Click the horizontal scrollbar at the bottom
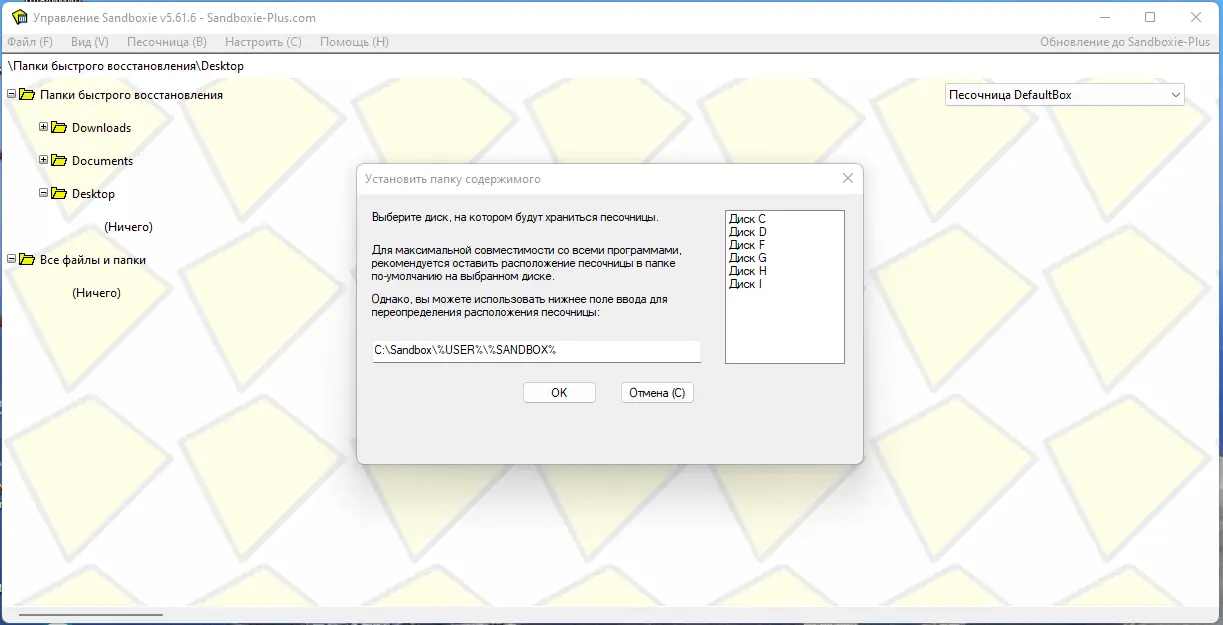This screenshot has height=625, width=1223. [x=90, y=615]
